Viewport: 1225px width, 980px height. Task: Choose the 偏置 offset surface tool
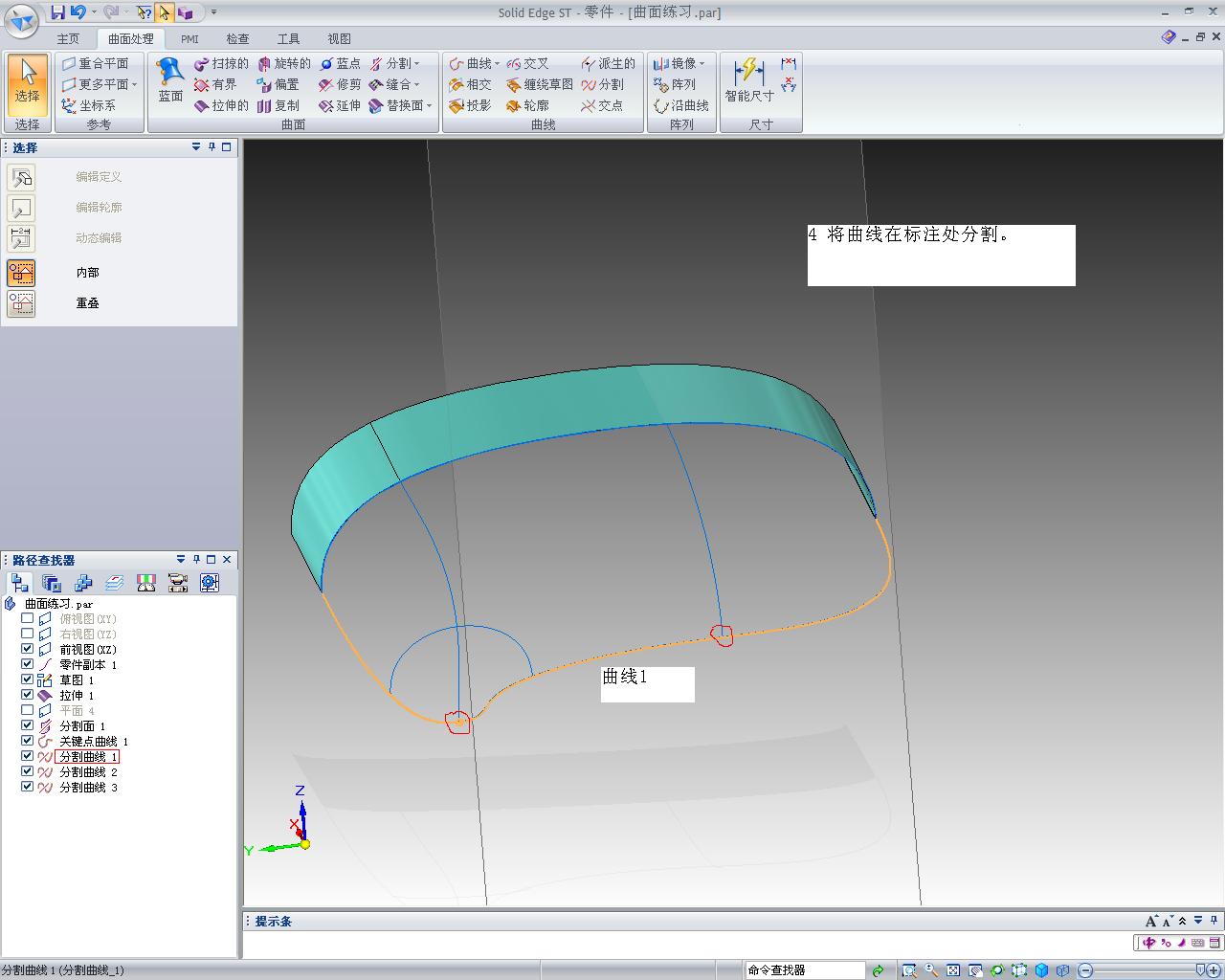pos(278,84)
